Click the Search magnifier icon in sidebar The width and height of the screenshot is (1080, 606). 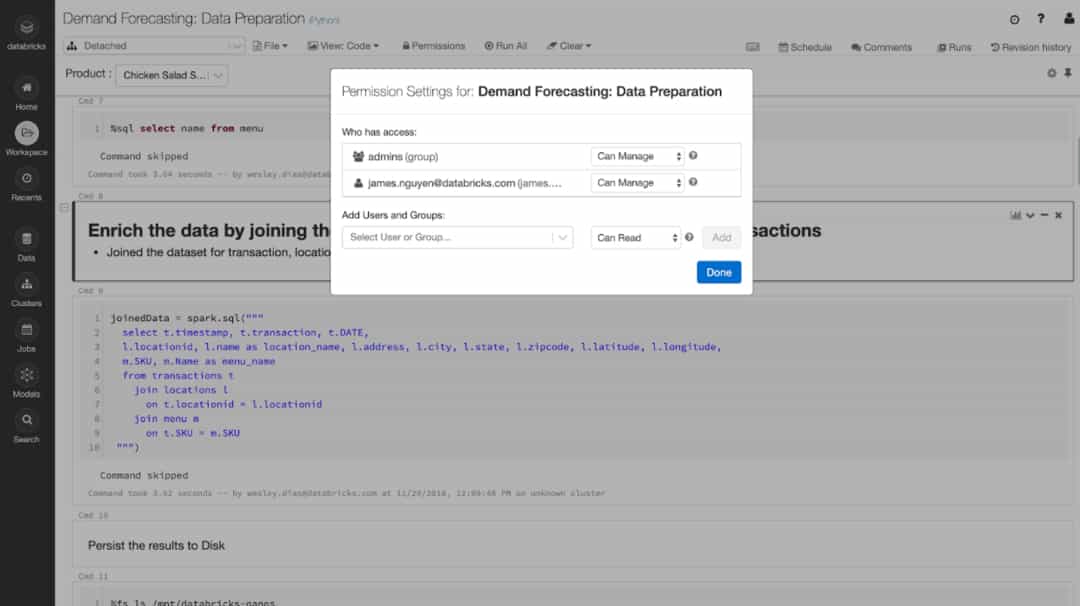coord(26,420)
